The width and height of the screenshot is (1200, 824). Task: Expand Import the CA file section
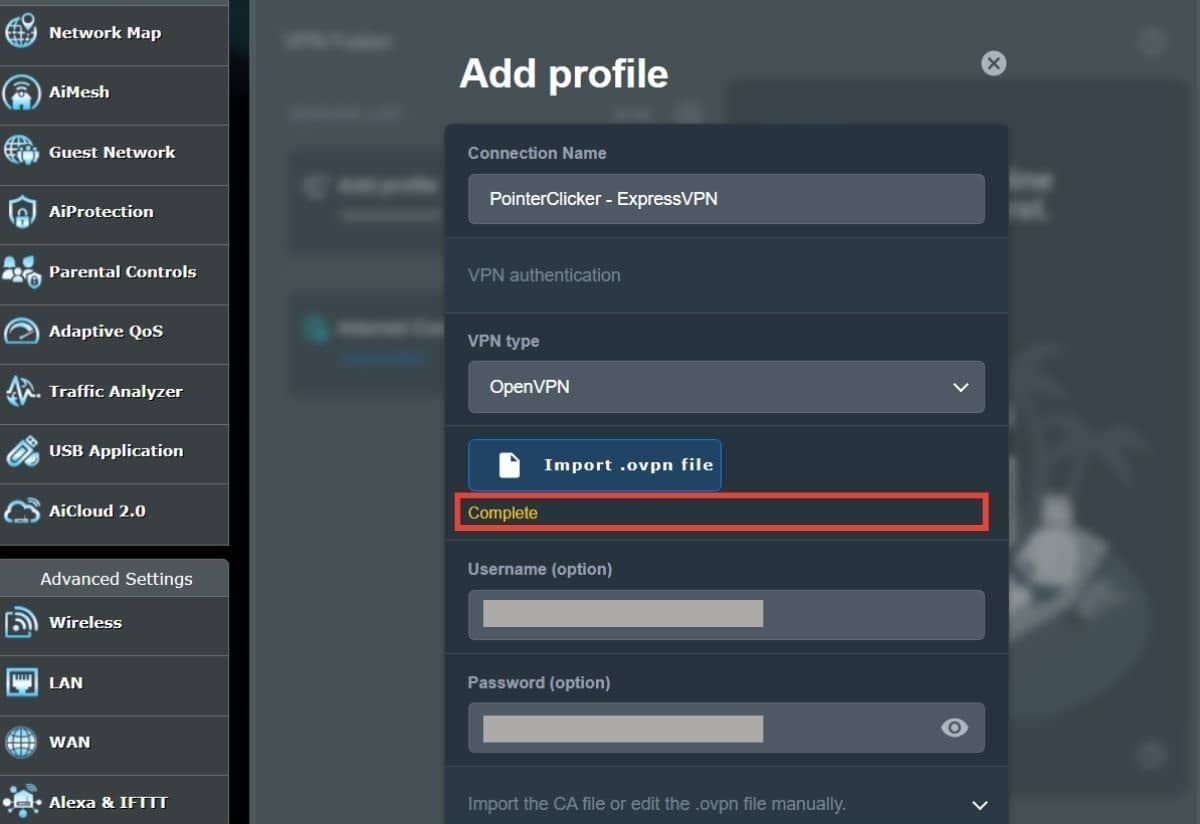pyautogui.click(x=726, y=804)
